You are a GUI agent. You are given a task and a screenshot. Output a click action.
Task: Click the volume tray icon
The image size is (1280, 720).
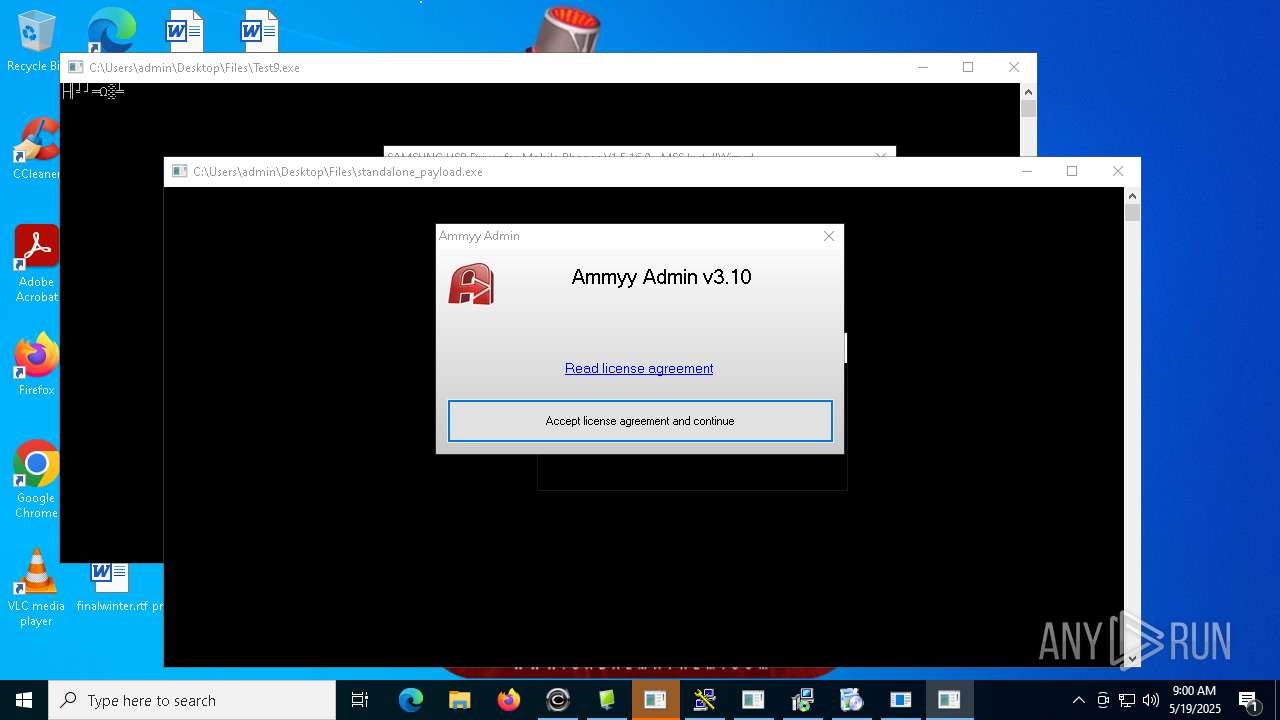point(1151,700)
